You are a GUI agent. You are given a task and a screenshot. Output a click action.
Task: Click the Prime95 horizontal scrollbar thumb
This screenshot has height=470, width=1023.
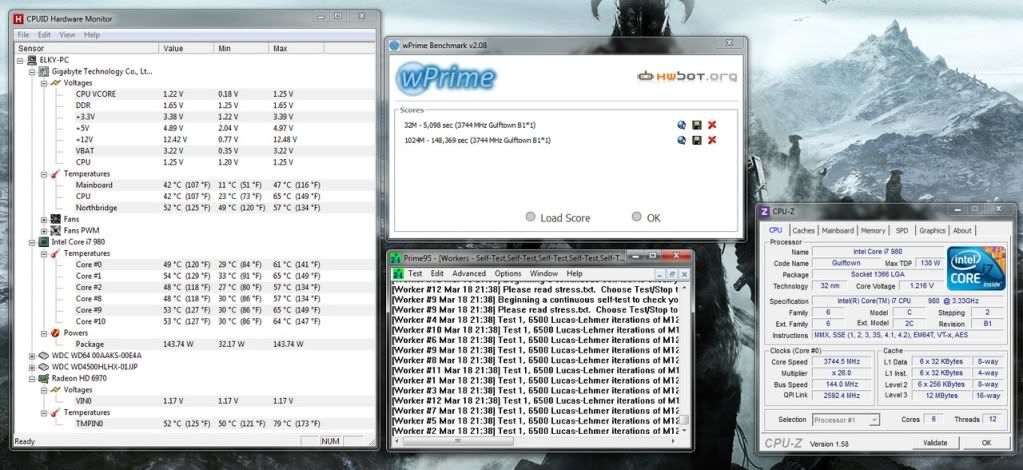click(457, 441)
